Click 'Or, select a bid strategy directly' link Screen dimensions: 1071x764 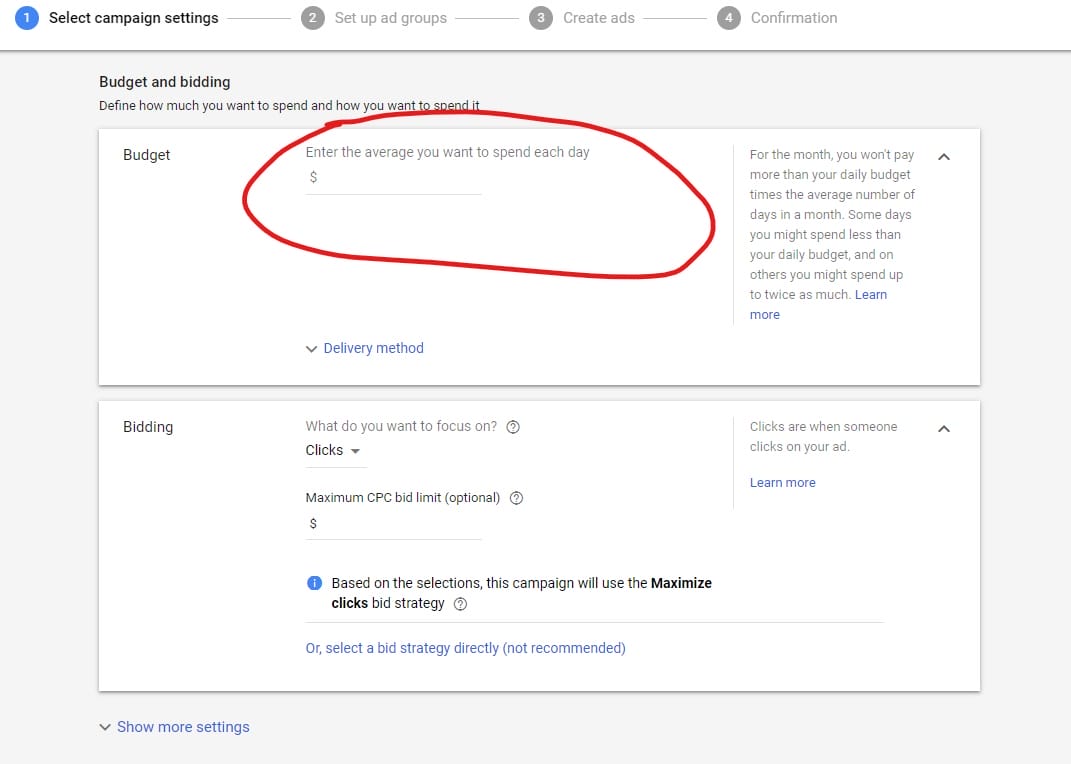pos(465,648)
